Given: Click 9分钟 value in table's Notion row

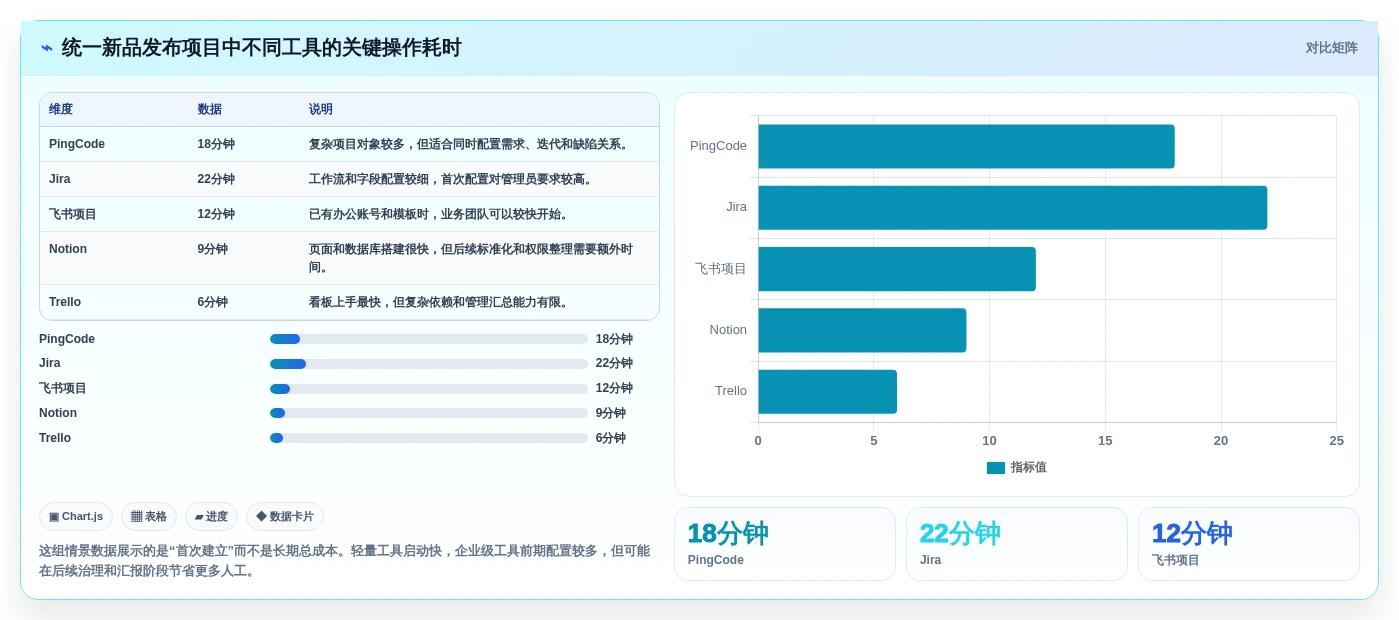Looking at the screenshot, I should click(x=213, y=249).
